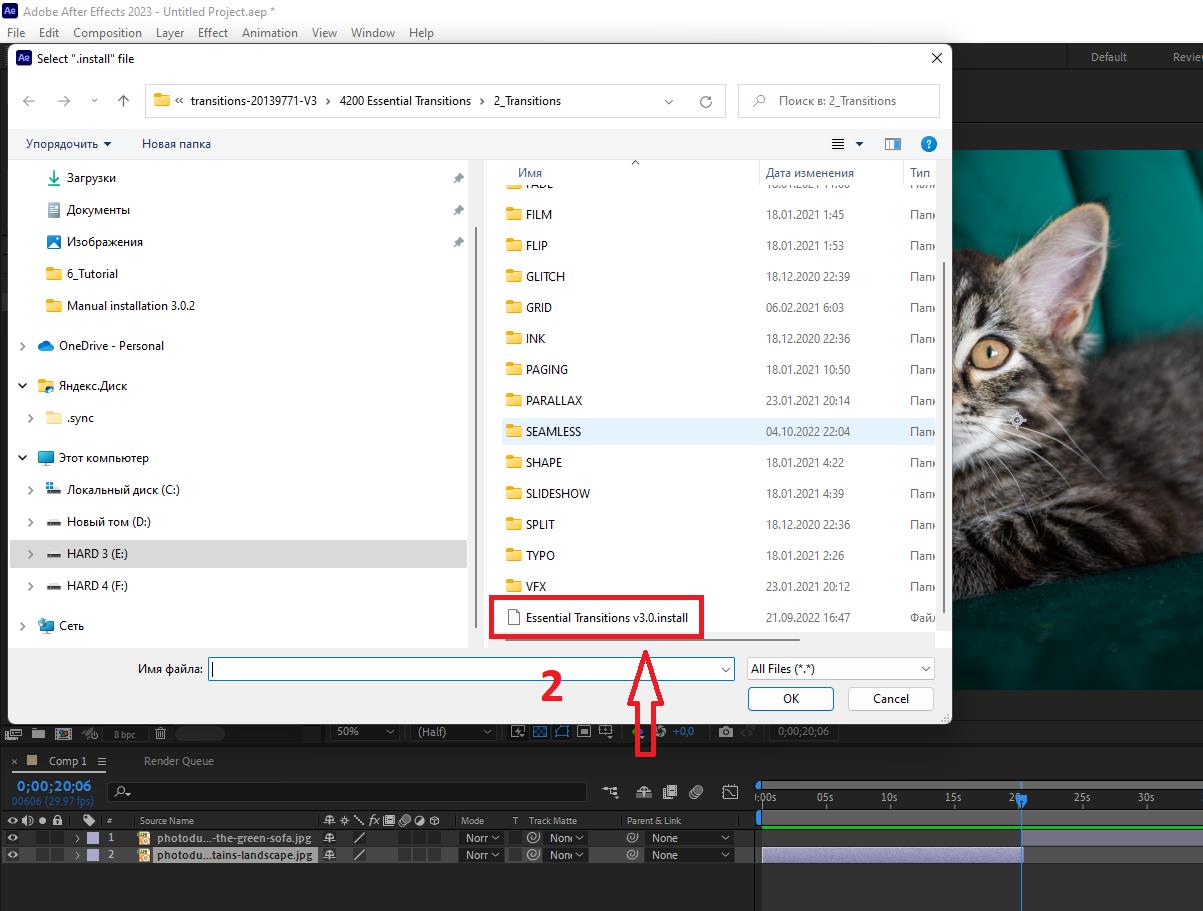Open the (Half) resolution dropdown
1203x911 pixels.
[453, 732]
